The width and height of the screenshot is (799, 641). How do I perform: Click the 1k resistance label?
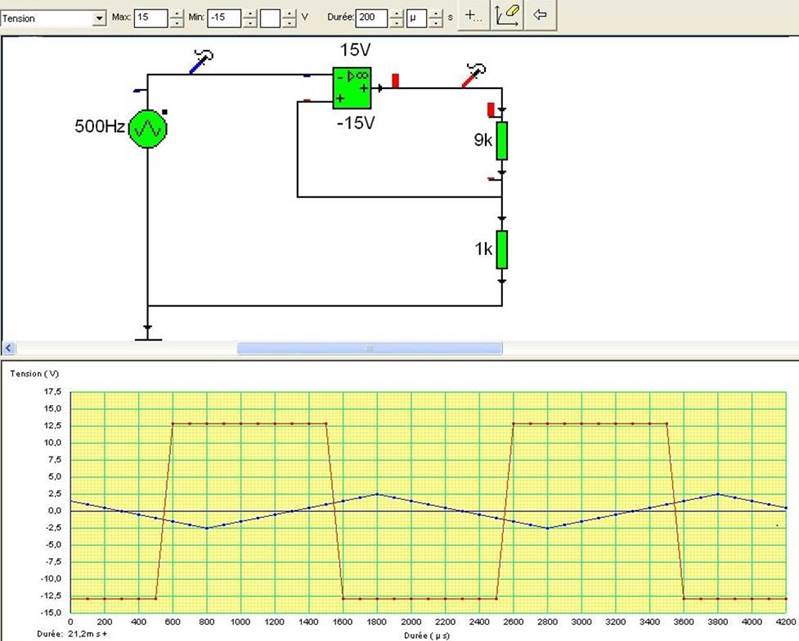484,249
